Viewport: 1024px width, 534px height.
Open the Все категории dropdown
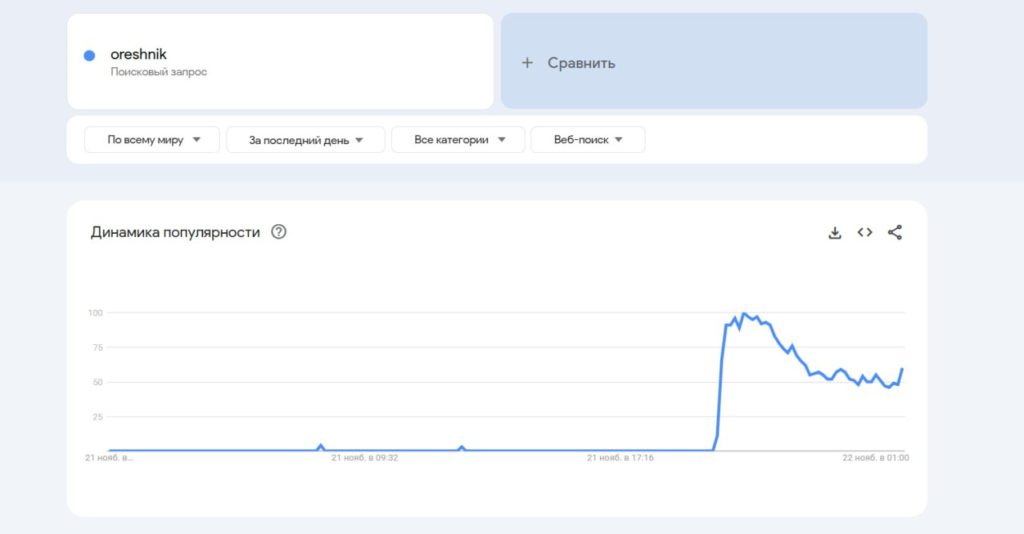click(x=458, y=140)
